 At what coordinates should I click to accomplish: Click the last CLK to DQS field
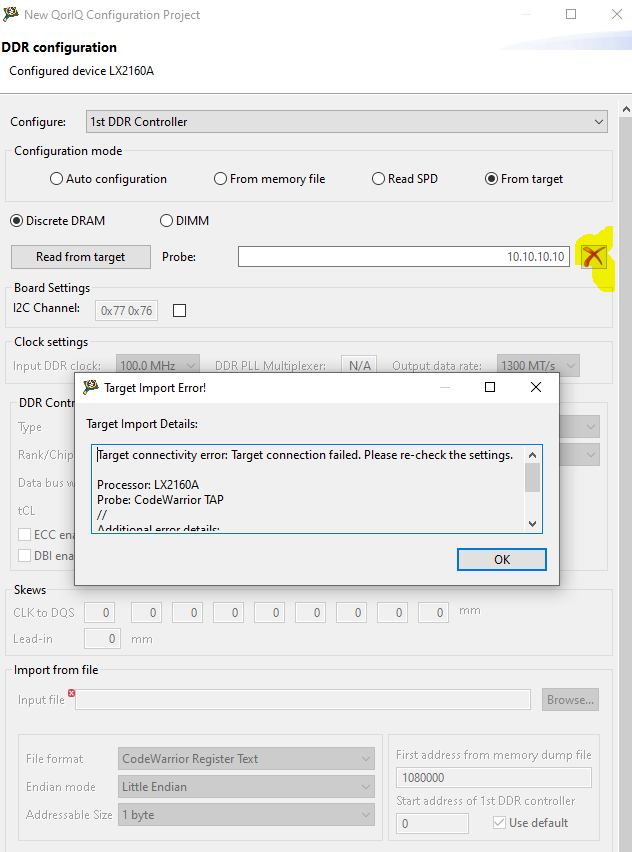[433, 612]
